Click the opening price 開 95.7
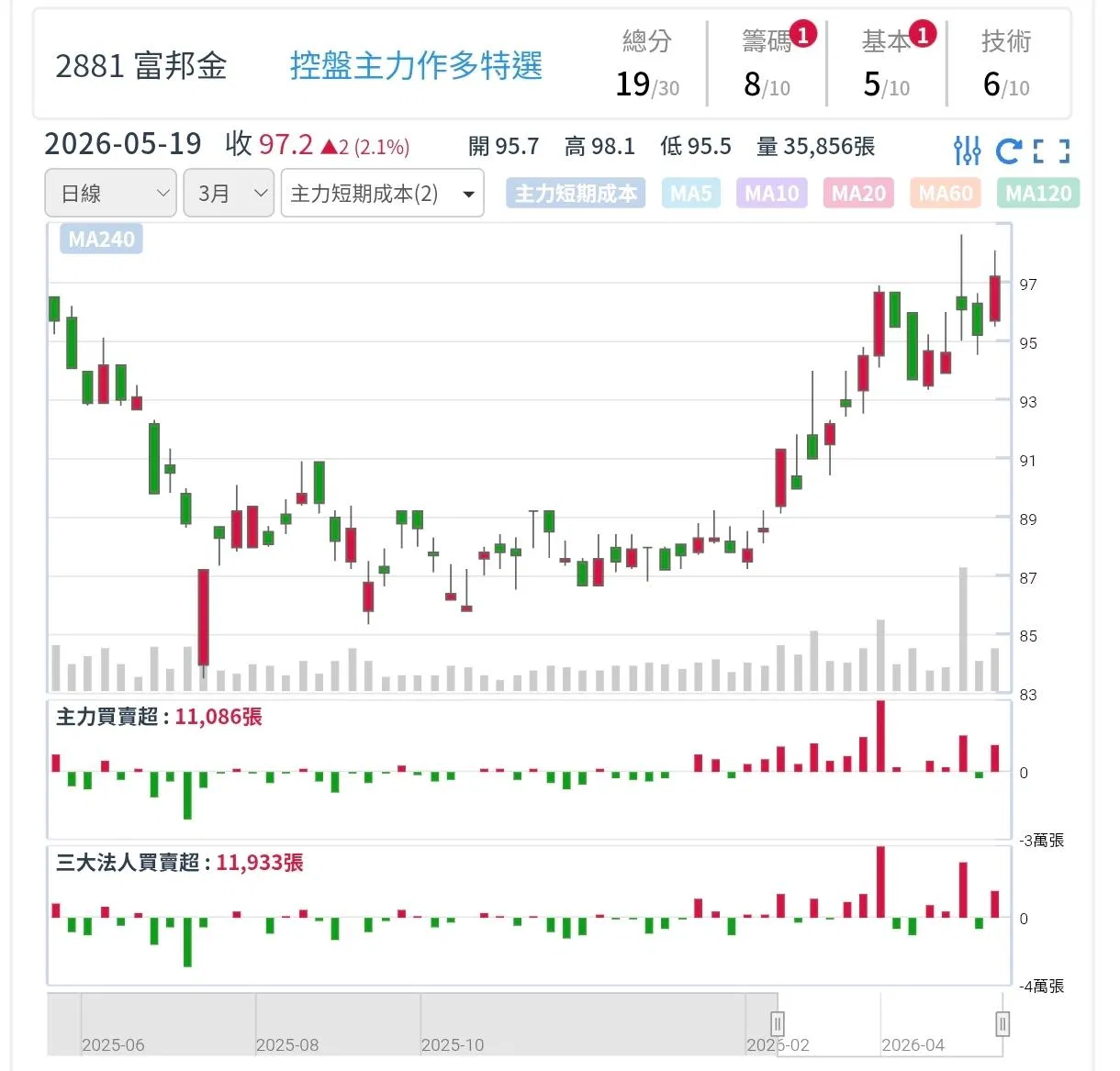The image size is (1120, 1071). 503,147
